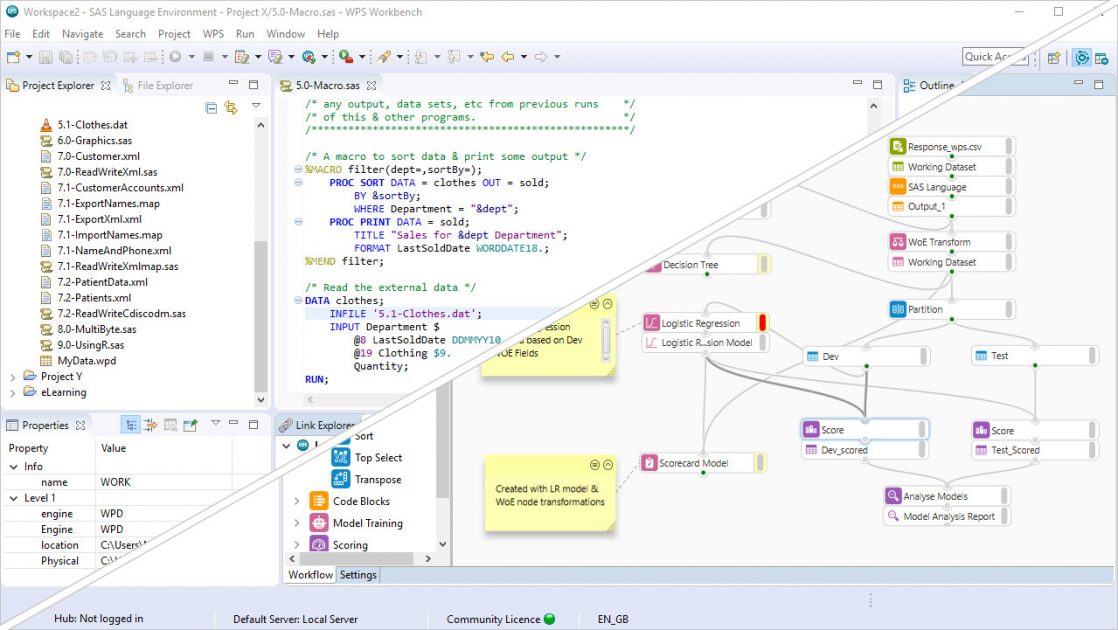The height and width of the screenshot is (630, 1118).
Task: Open the File Explorer view tab
Action: point(158,86)
